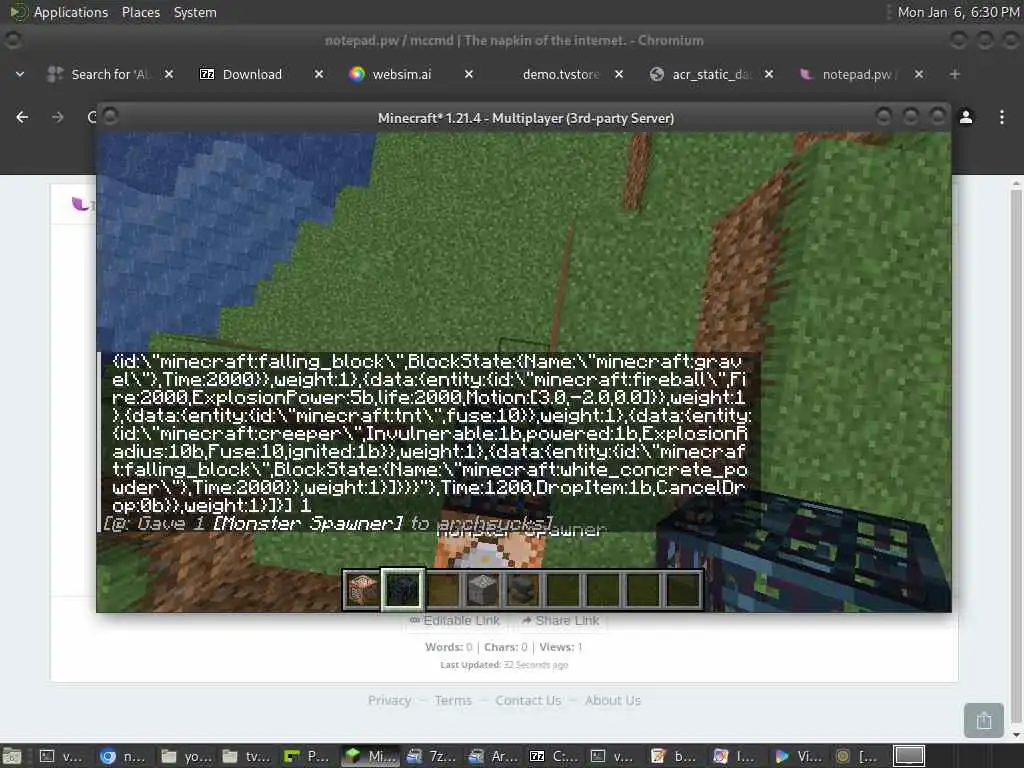The image size is (1024, 768).
Task: Select the dark item in fifth hotbar slot
Action: pos(523,589)
